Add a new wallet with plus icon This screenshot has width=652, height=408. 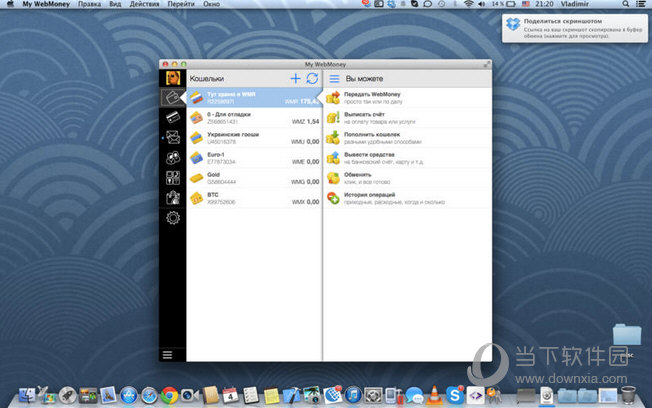(x=295, y=78)
